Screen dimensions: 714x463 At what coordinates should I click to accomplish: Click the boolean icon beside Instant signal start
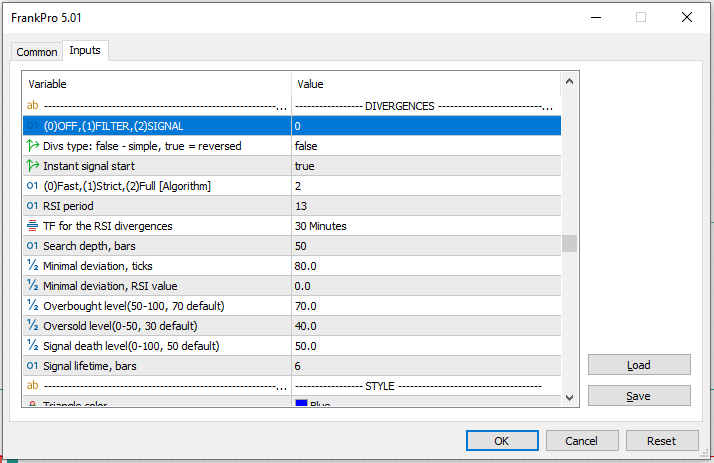click(33, 166)
